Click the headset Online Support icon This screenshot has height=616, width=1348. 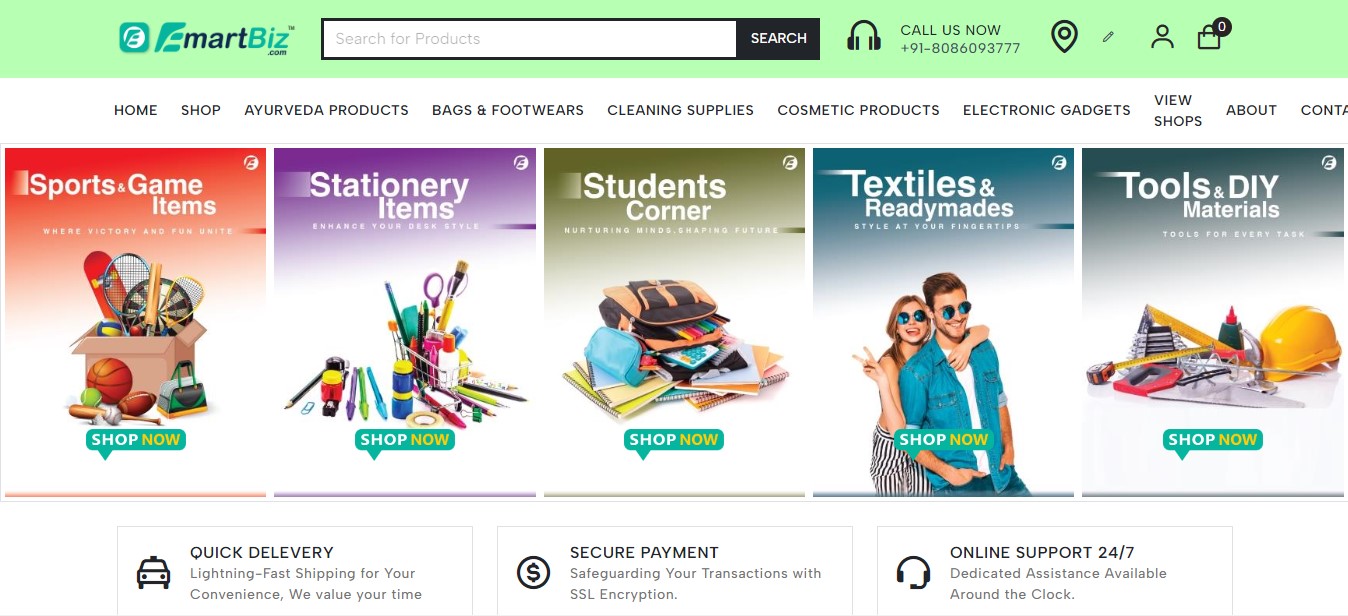[x=913, y=573]
